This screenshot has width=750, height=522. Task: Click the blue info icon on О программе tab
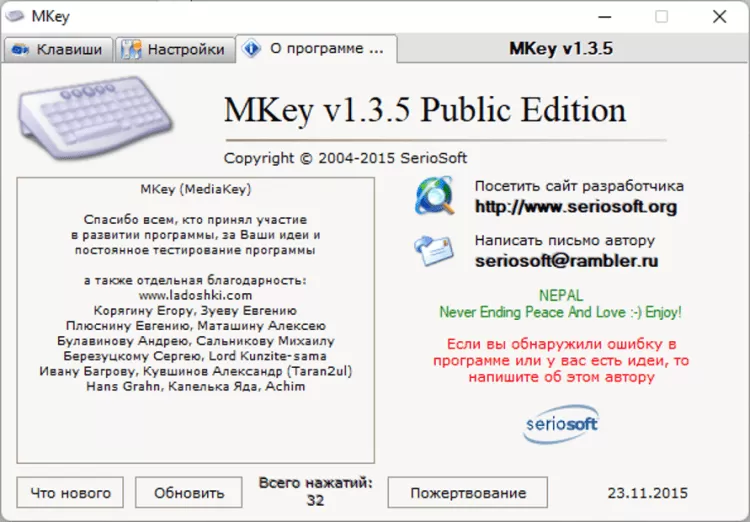pyautogui.click(x=252, y=48)
